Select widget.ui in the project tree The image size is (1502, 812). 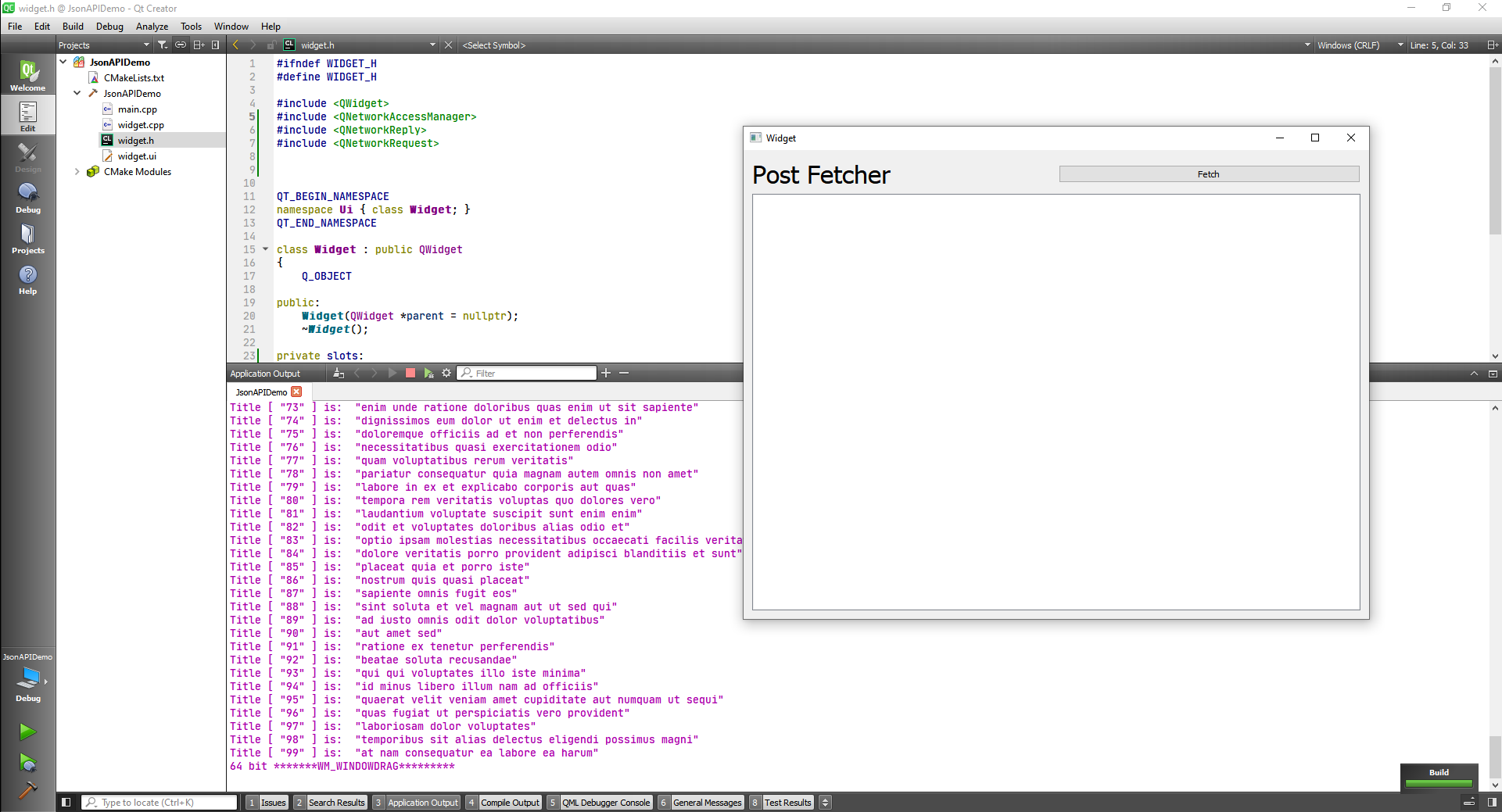pyautogui.click(x=137, y=156)
